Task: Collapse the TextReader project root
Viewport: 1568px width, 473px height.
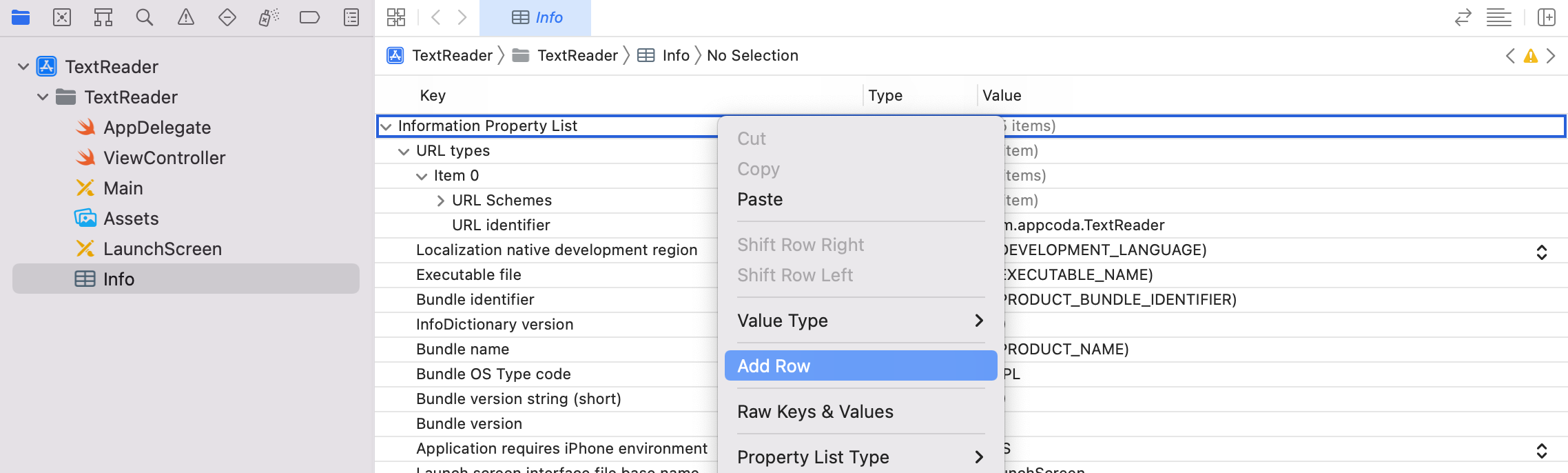Action: click(x=23, y=67)
